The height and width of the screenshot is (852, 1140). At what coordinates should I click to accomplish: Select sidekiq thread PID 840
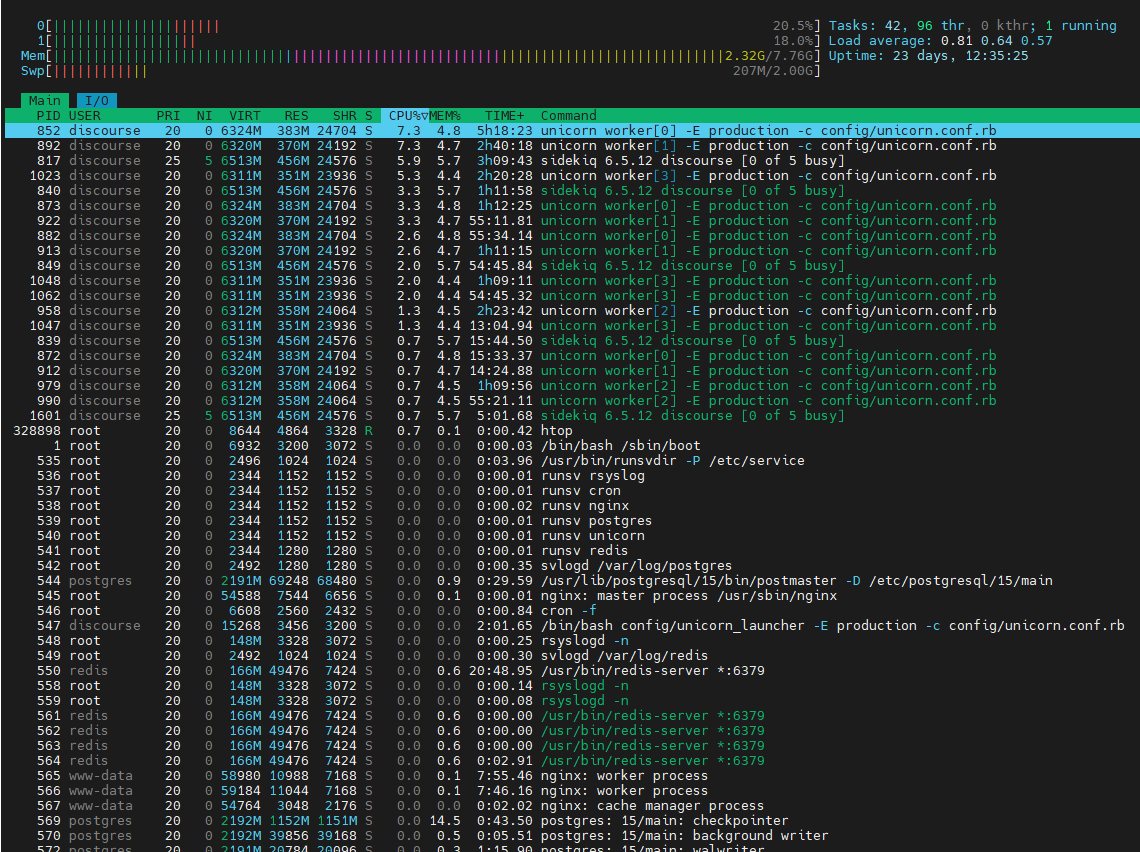pos(570,190)
